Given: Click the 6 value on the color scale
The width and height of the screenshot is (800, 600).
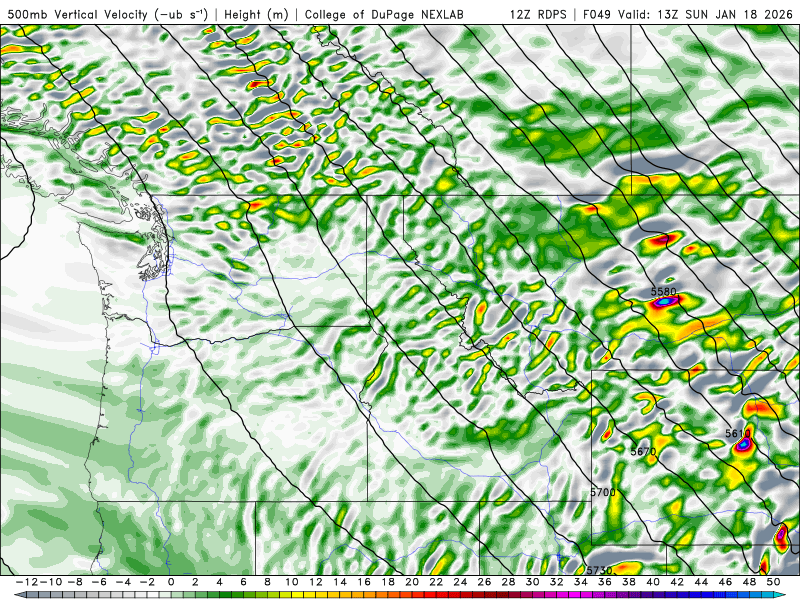Looking at the screenshot, I should tap(243, 582).
